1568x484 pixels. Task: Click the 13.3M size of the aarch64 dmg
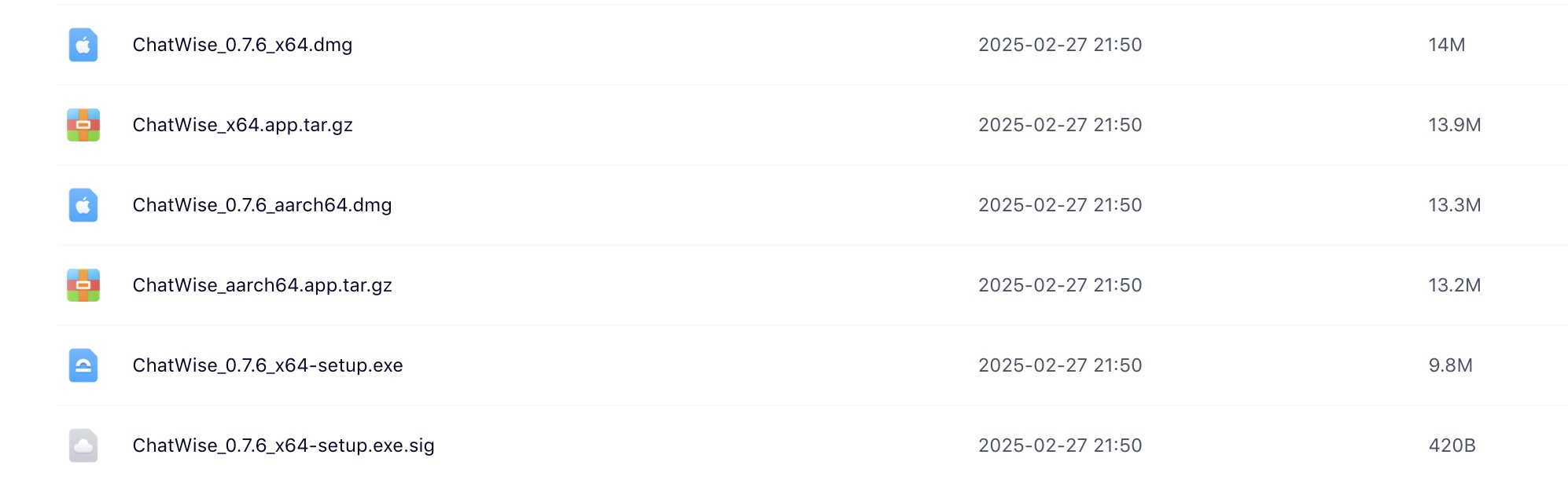[x=1454, y=205]
